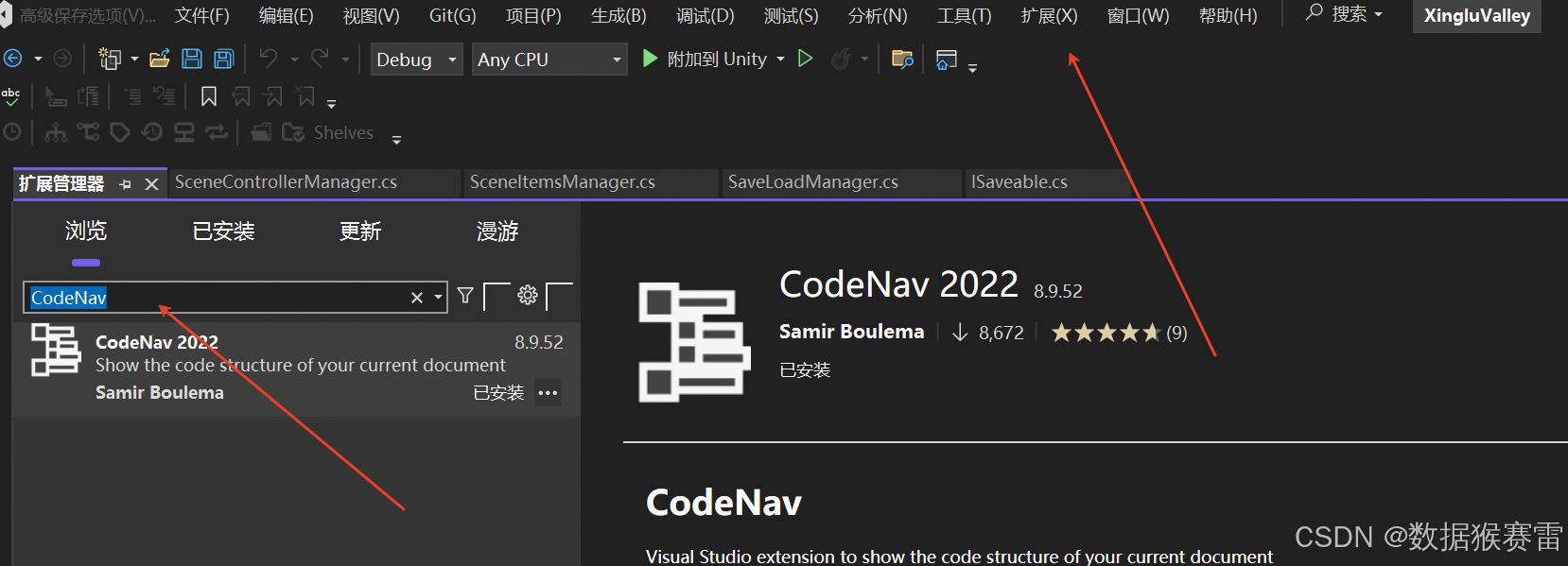This screenshot has width=1568, height=566.
Task: Click the Shelves folder icon
Action: click(293, 132)
